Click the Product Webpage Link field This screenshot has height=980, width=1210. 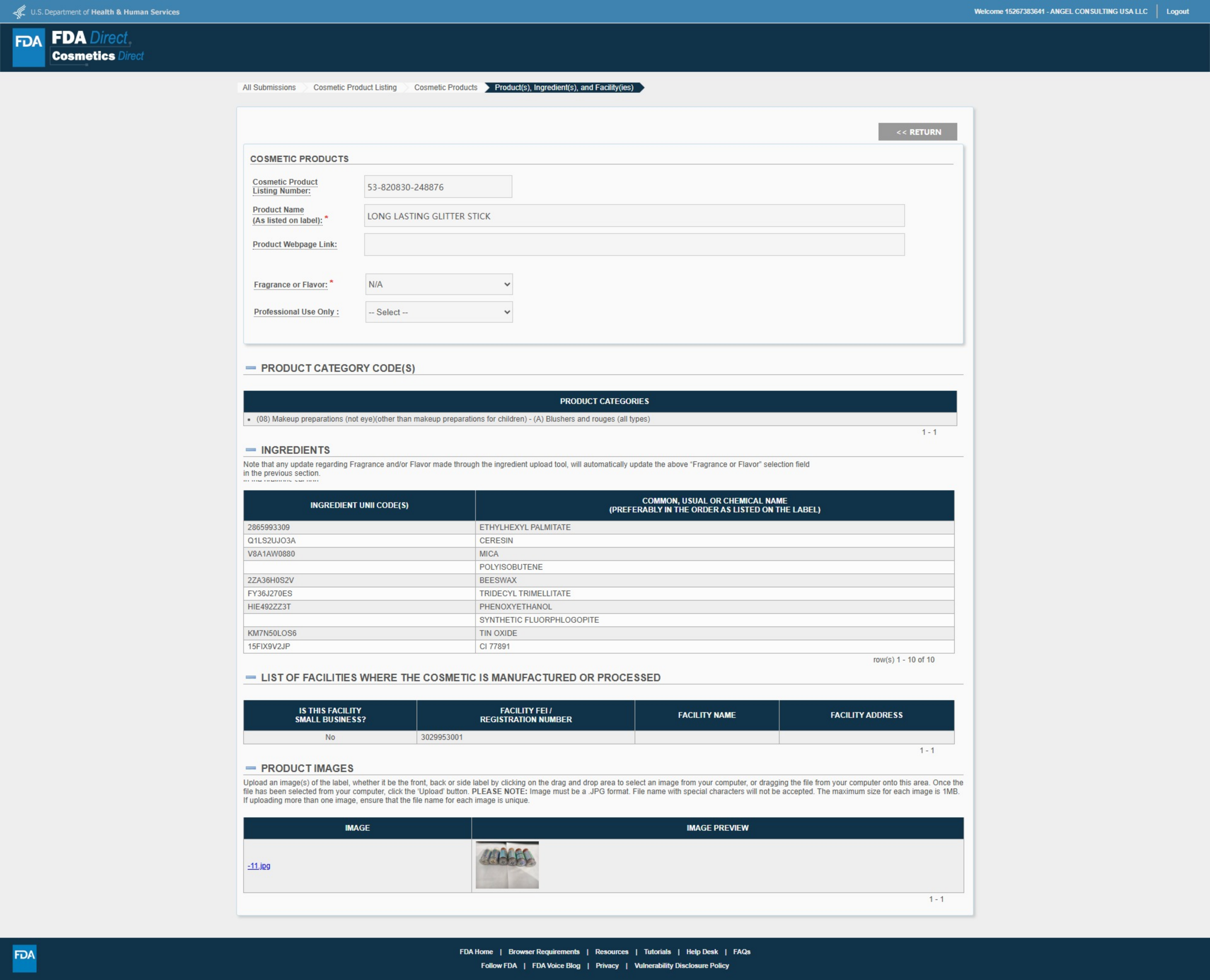pyautogui.click(x=634, y=245)
